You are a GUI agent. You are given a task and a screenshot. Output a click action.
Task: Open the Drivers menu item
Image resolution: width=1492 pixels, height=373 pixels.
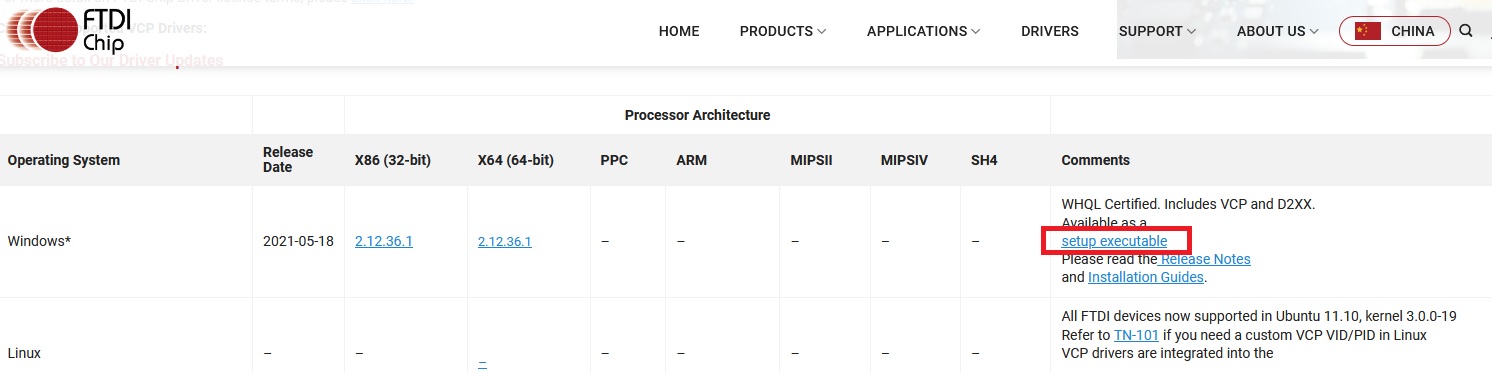(x=1050, y=31)
